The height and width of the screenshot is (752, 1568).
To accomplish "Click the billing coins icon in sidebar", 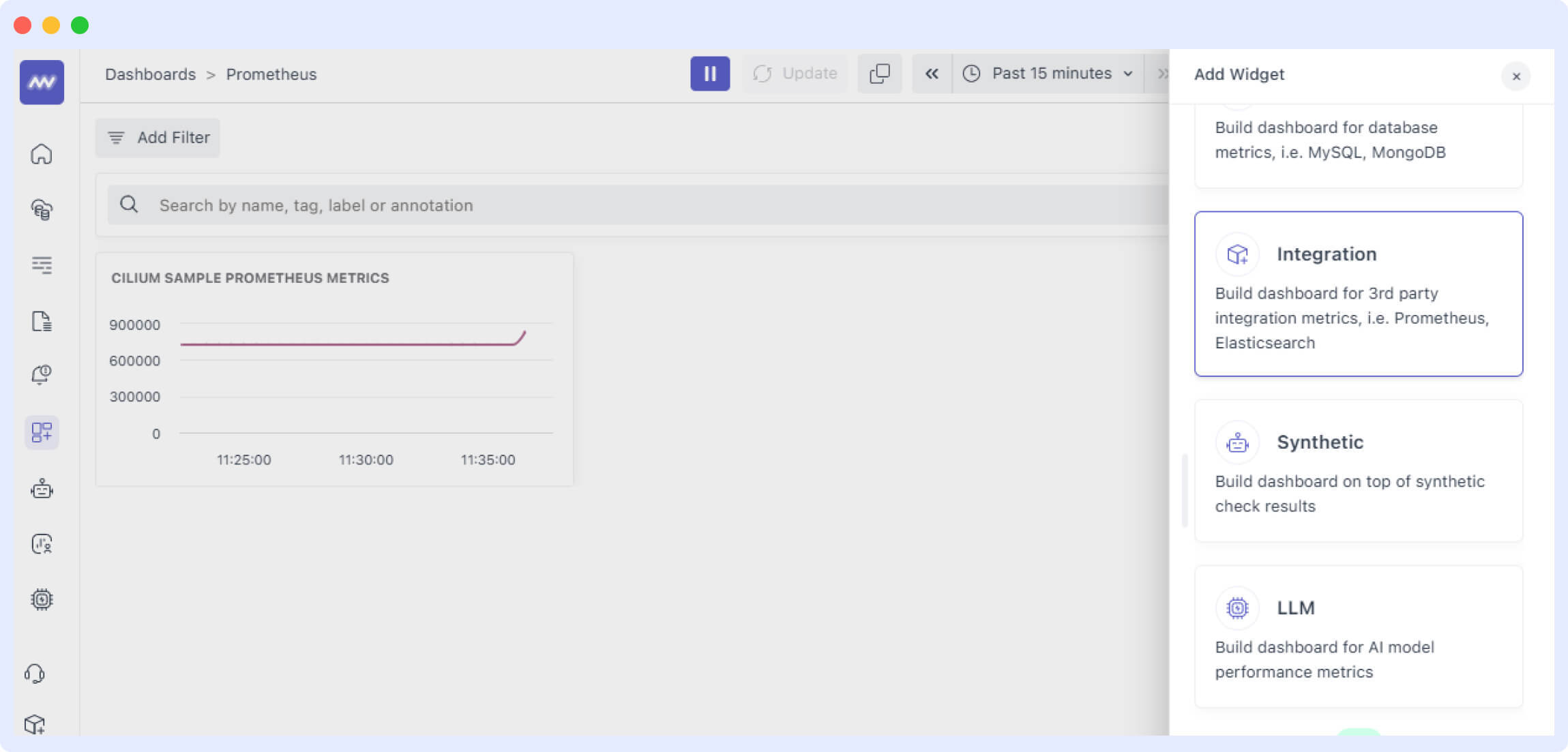I will tap(42, 210).
